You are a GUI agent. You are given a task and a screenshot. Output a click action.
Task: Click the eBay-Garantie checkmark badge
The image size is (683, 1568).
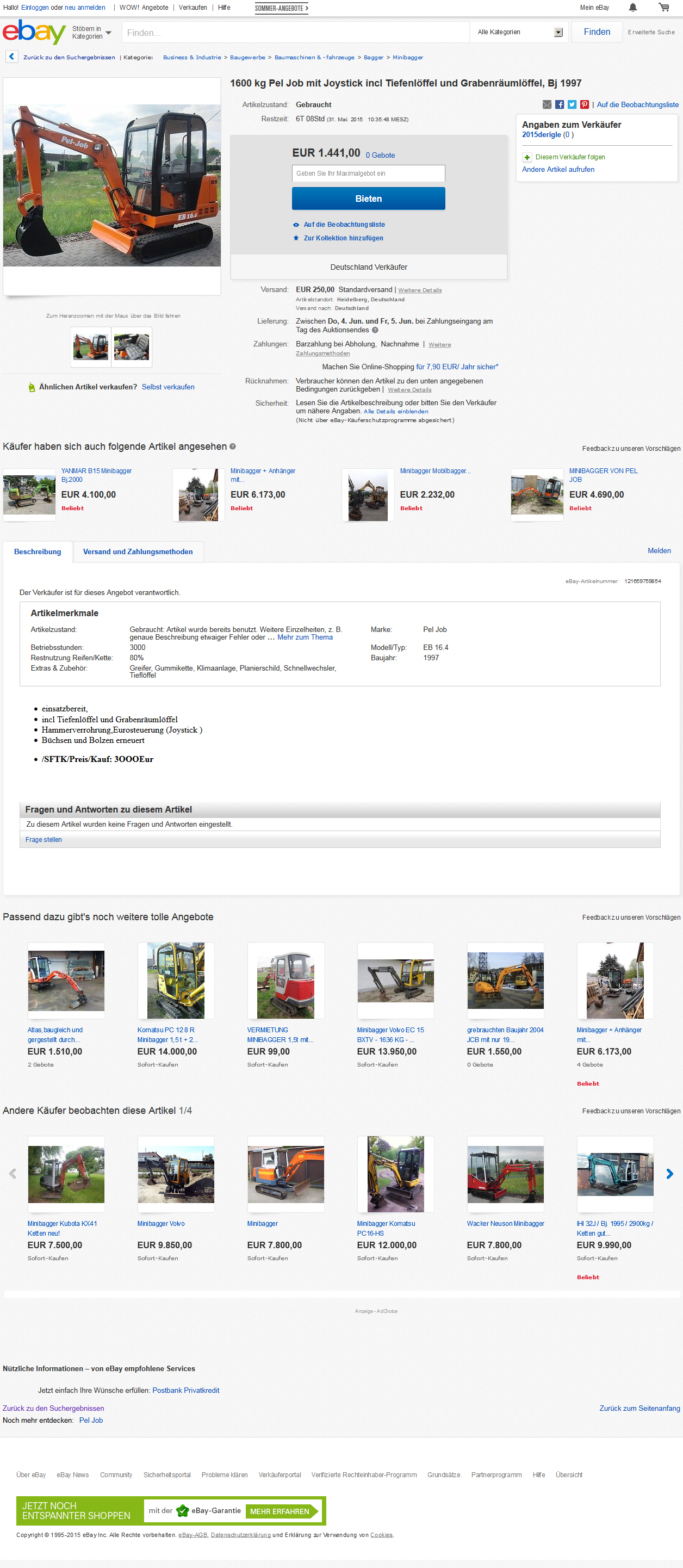pos(182,1511)
